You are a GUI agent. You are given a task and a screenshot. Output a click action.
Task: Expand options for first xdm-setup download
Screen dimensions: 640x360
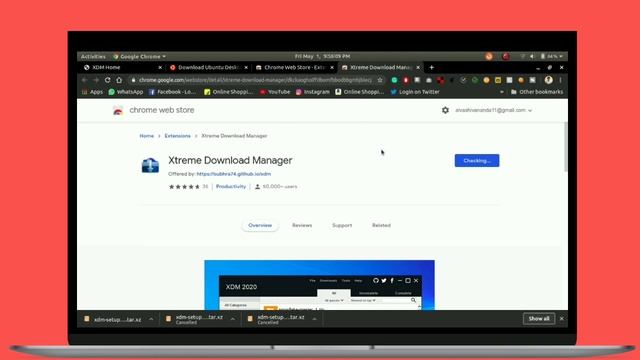[x=151, y=319]
